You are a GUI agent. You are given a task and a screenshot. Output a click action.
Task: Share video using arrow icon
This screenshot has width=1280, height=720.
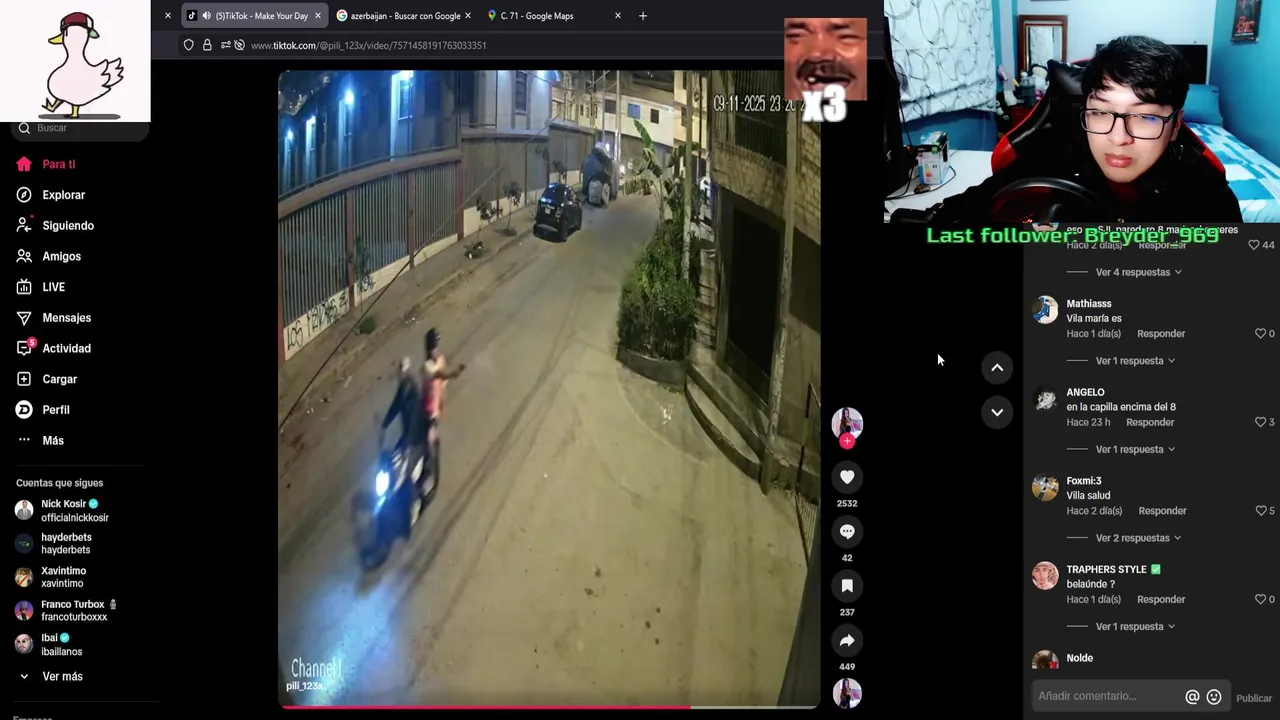(x=847, y=640)
